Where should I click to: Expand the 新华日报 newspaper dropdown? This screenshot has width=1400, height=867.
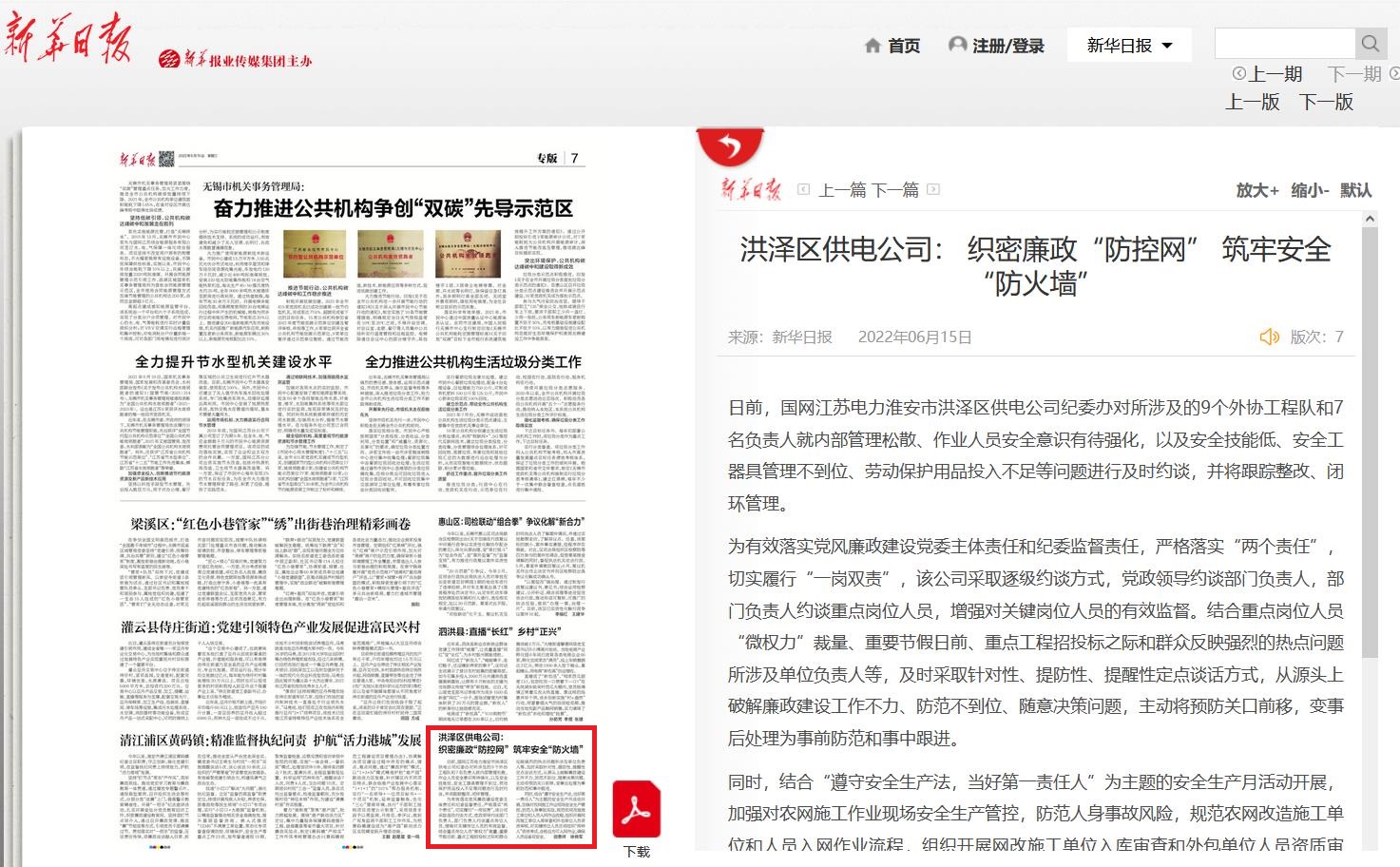click(1129, 45)
